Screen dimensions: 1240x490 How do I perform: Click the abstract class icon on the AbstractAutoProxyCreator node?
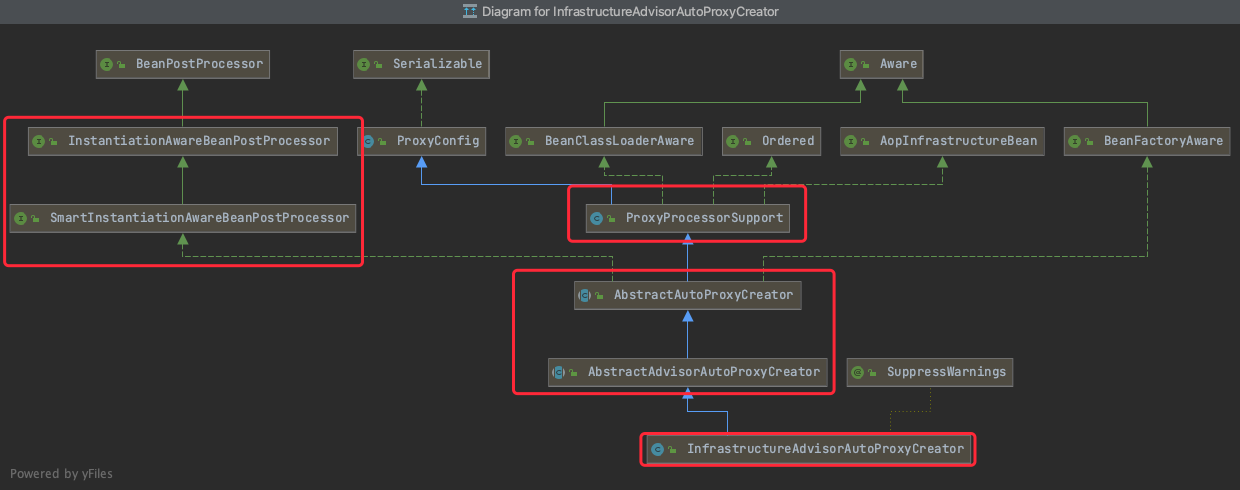585,295
